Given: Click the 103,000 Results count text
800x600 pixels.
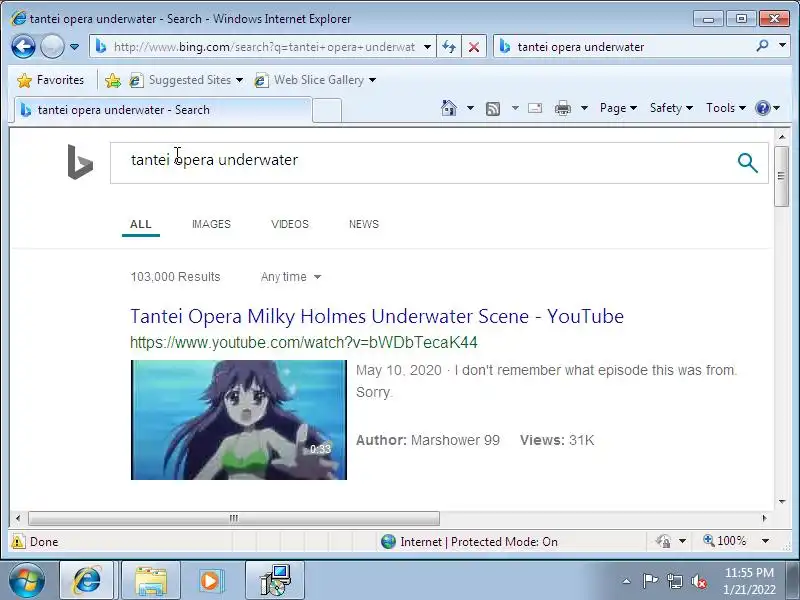Looking at the screenshot, I should click(x=176, y=277).
